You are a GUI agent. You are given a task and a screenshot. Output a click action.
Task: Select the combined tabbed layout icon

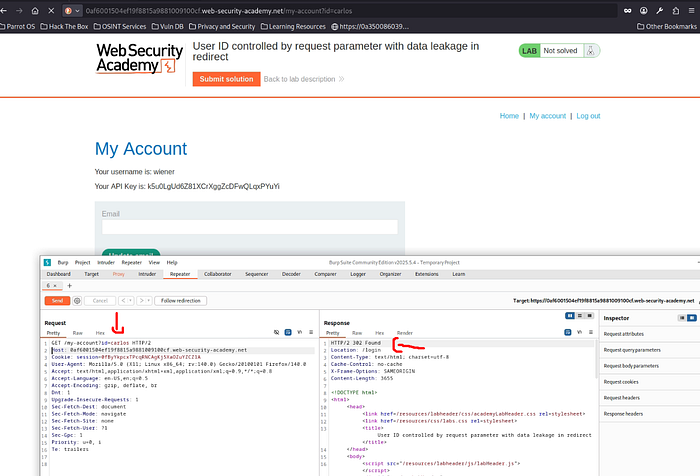tap(590, 316)
